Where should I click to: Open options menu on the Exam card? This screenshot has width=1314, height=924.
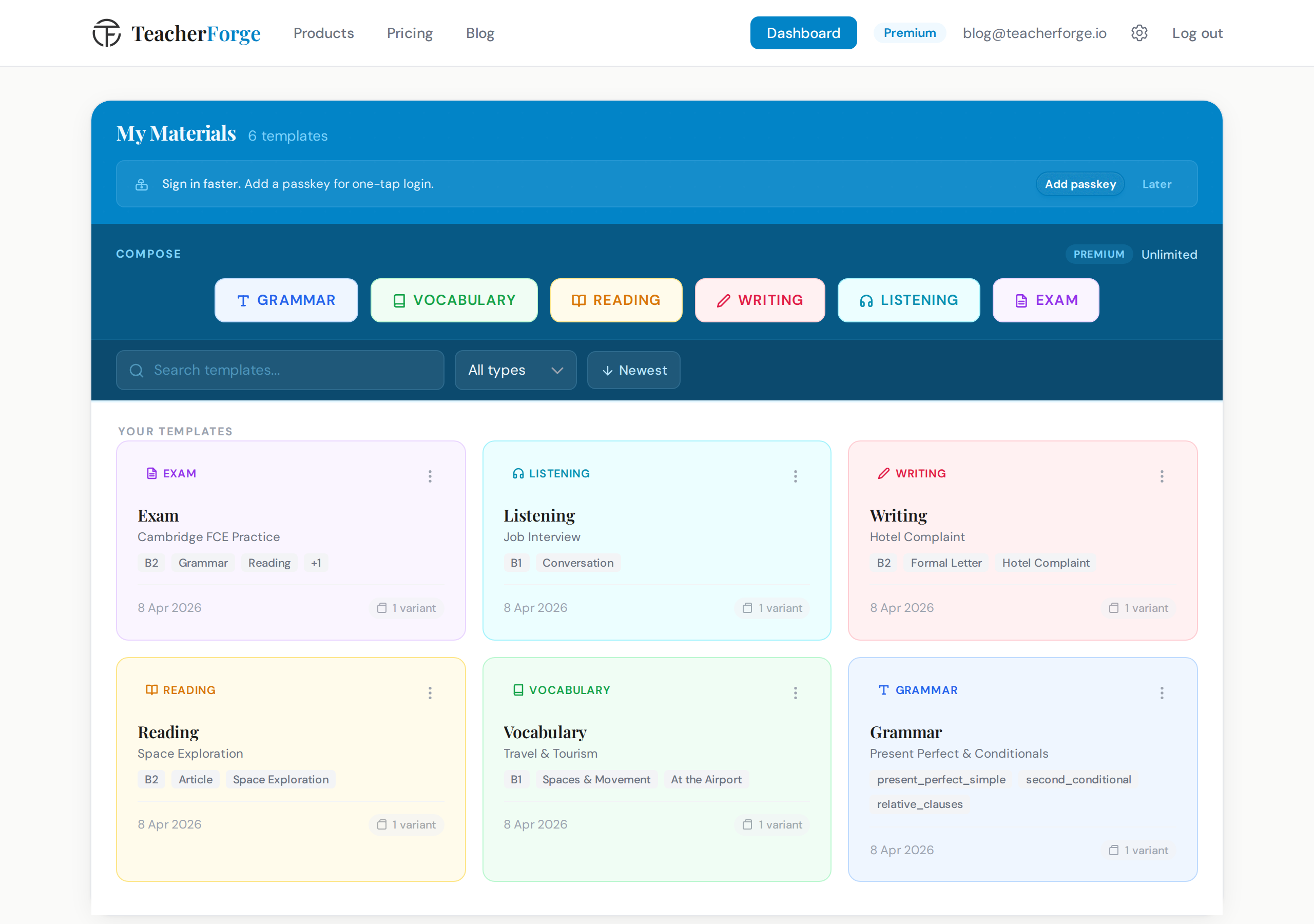point(430,476)
